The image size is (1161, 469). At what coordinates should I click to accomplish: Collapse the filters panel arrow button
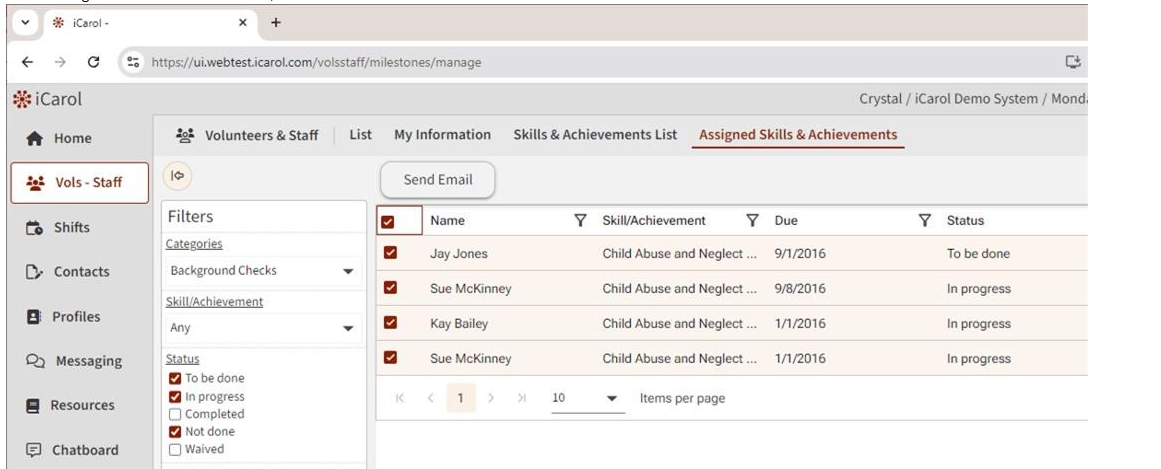tap(178, 176)
